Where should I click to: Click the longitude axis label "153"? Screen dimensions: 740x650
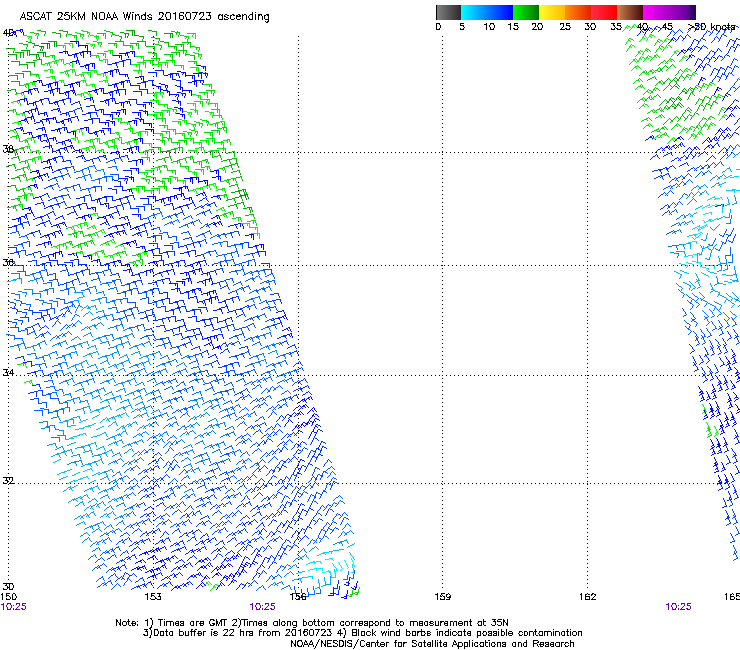[153, 597]
